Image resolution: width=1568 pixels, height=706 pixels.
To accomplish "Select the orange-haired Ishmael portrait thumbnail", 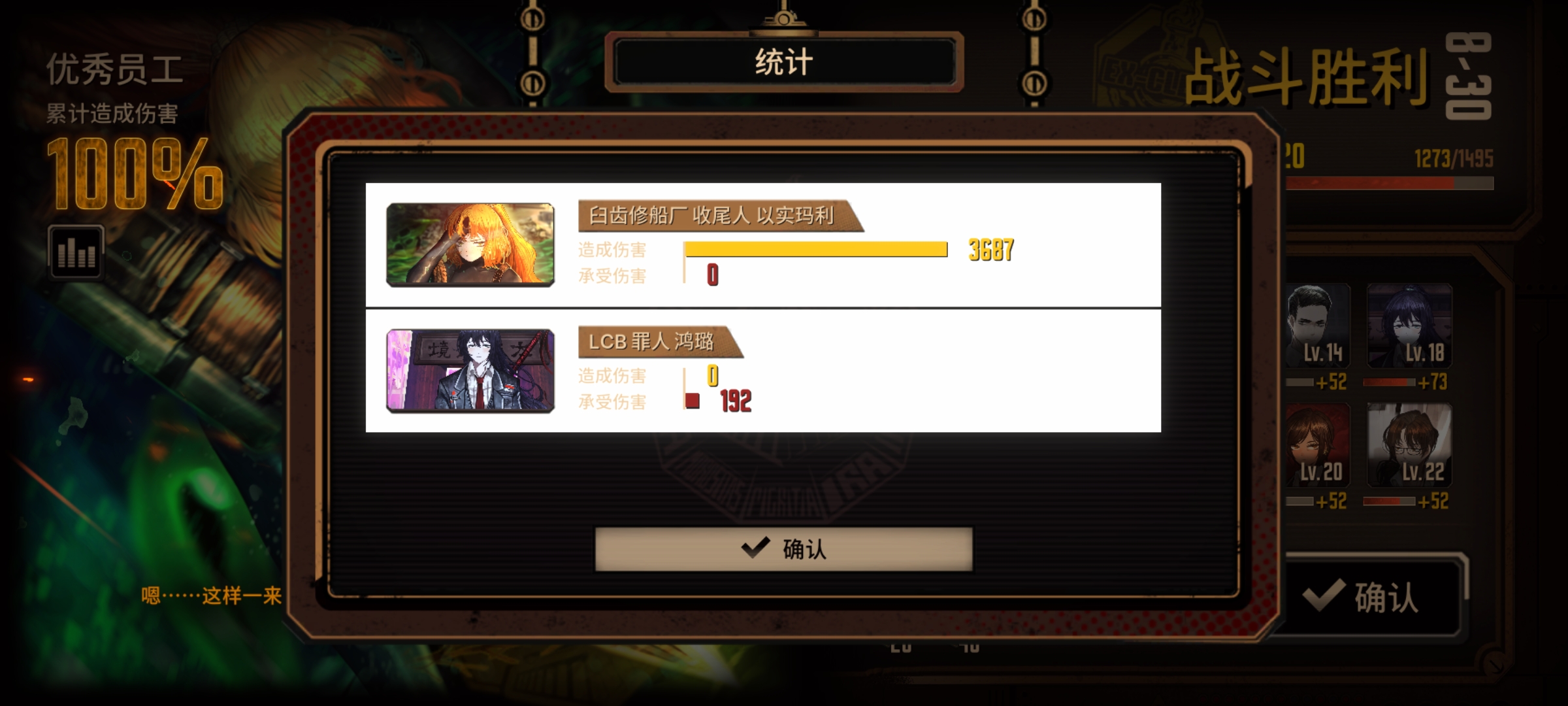I will coord(470,244).
